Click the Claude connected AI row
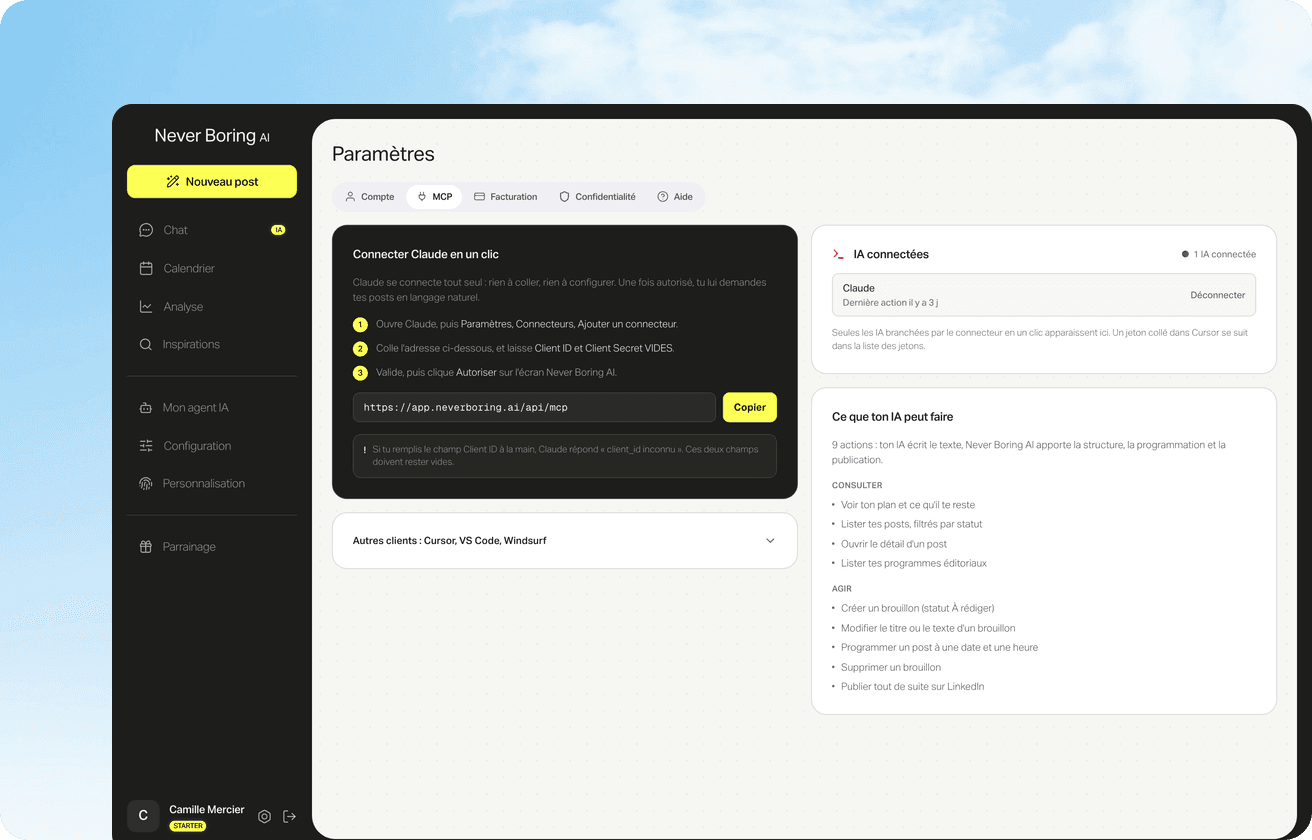 1044,295
